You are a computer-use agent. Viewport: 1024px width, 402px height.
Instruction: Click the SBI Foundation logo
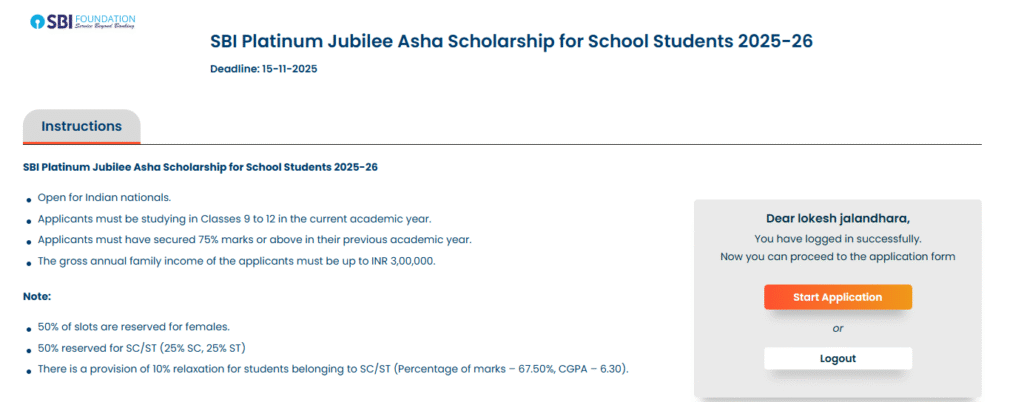coord(83,22)
